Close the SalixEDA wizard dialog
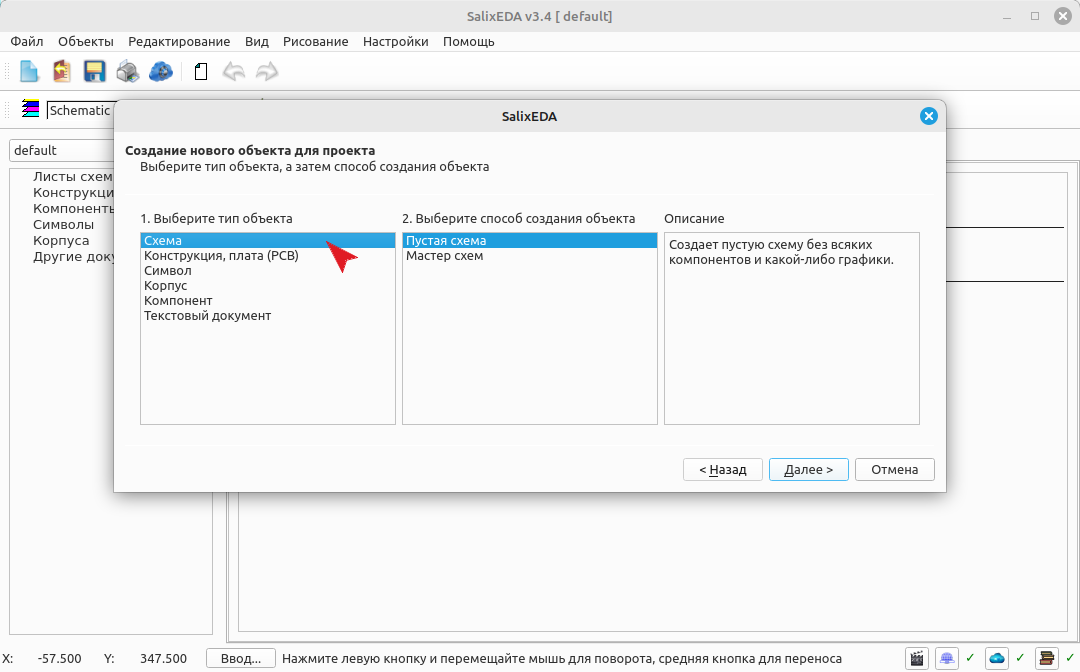1080x672 pixels. coord(928,116)
